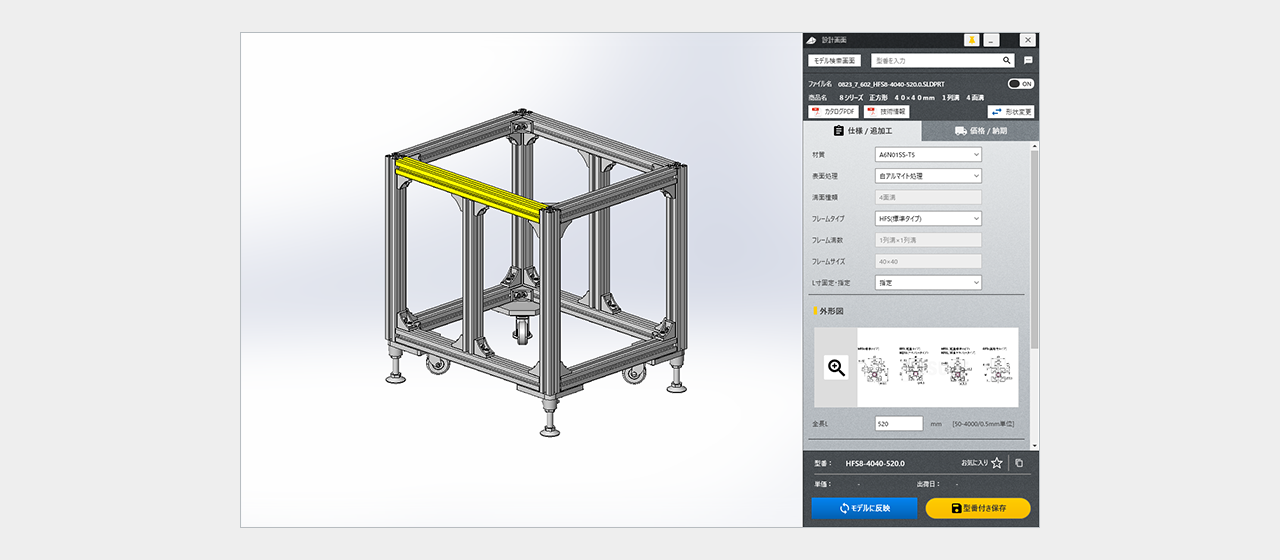
Task: Click the search magnifier icon
Action: tap(1007, 61)
